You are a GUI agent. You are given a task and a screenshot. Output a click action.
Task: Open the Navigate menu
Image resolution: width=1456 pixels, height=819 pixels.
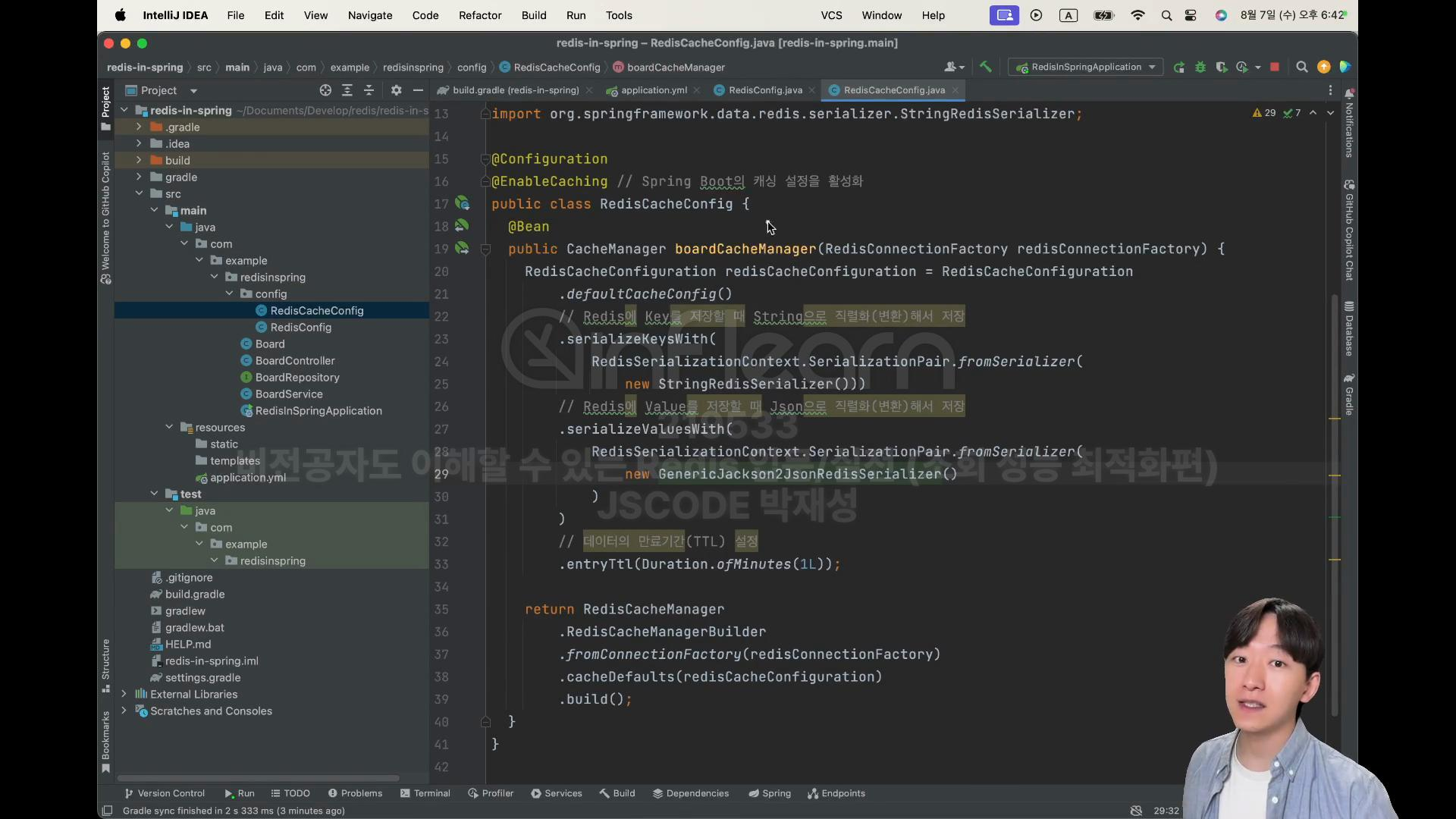click(x=370, y=15)
